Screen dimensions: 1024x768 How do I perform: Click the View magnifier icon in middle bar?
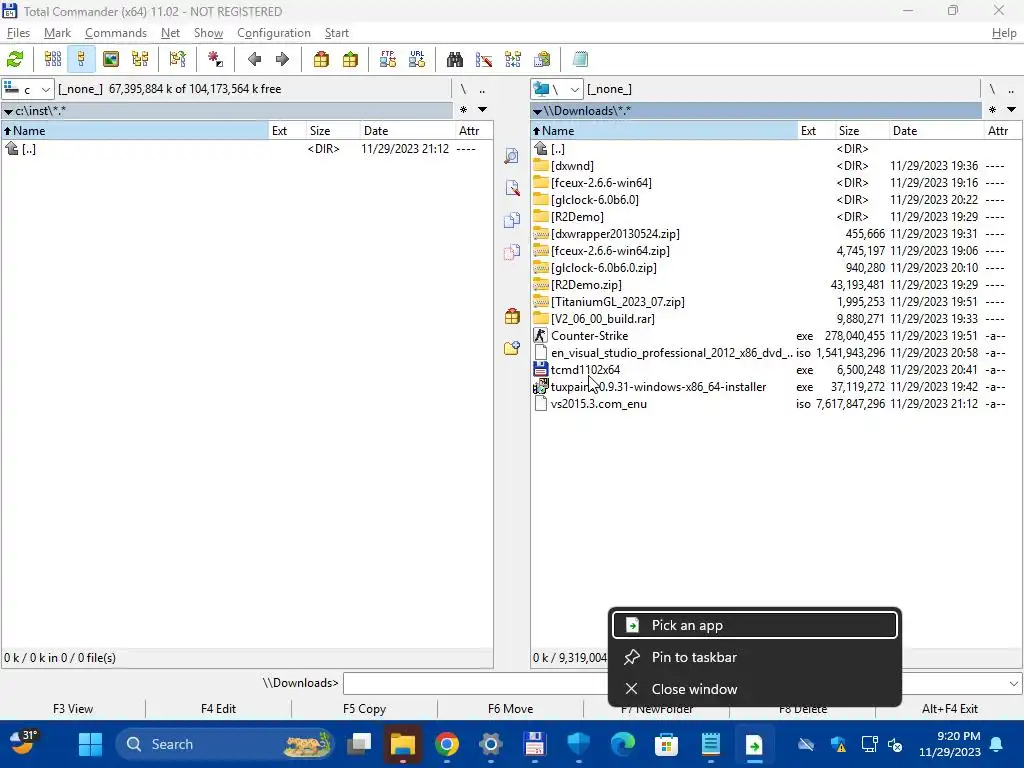(512, 156)
